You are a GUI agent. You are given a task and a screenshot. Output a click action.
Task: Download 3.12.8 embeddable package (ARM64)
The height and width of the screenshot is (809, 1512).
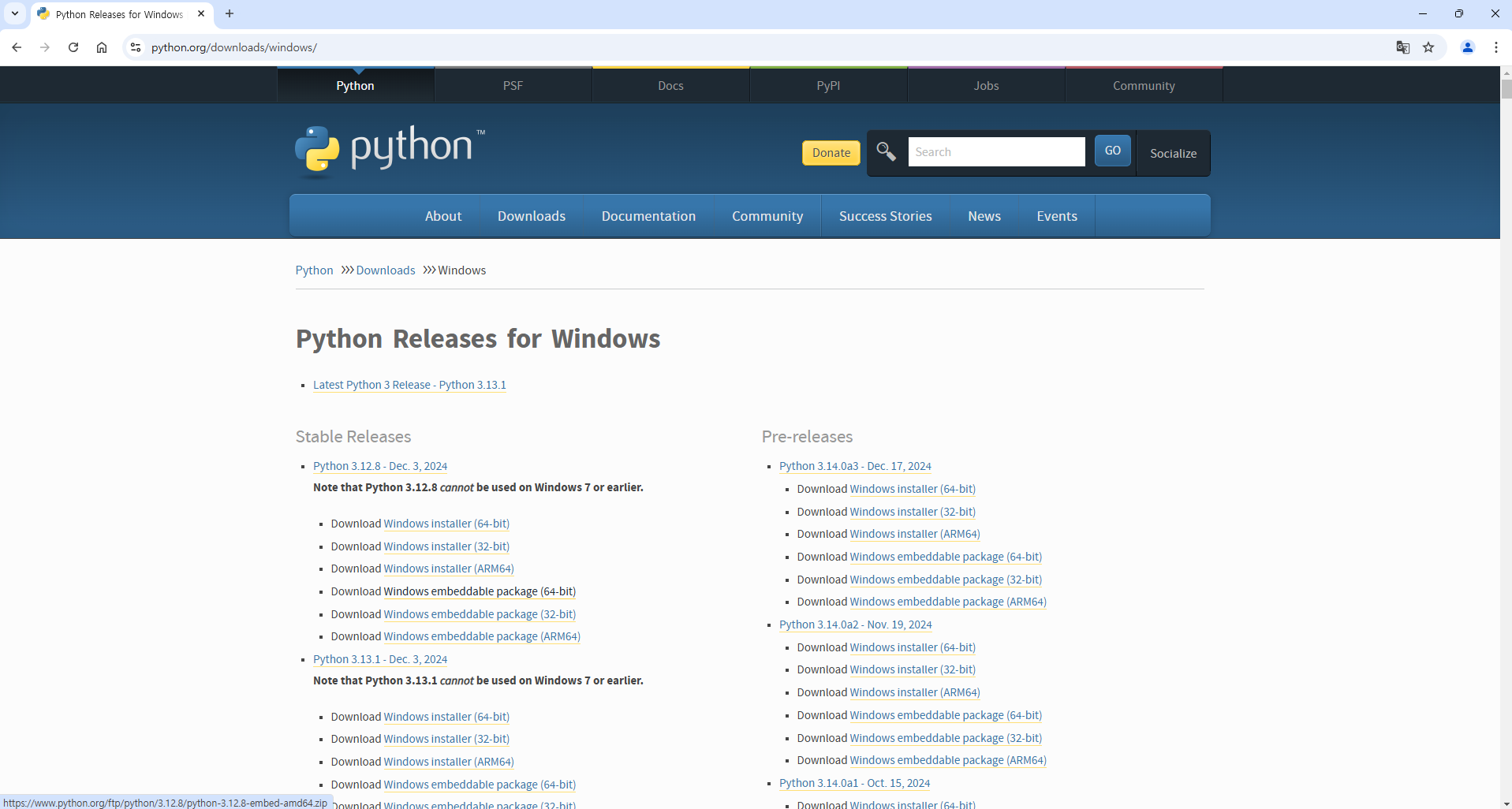(x=482, y=636)
